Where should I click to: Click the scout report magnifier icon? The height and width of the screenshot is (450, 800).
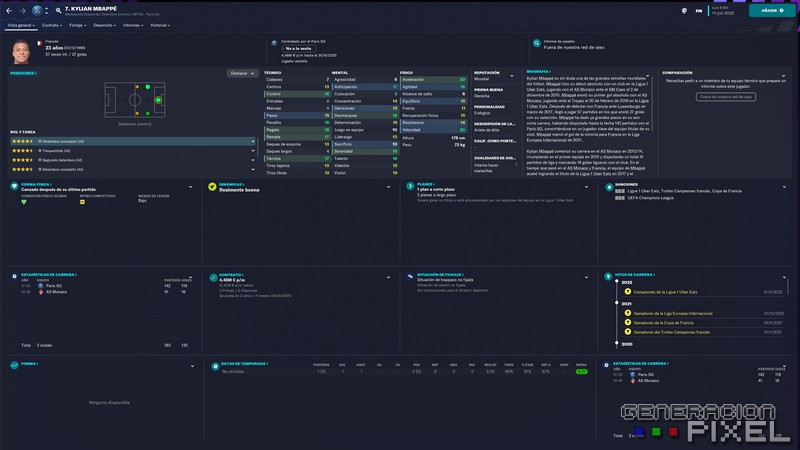(537, 43)
